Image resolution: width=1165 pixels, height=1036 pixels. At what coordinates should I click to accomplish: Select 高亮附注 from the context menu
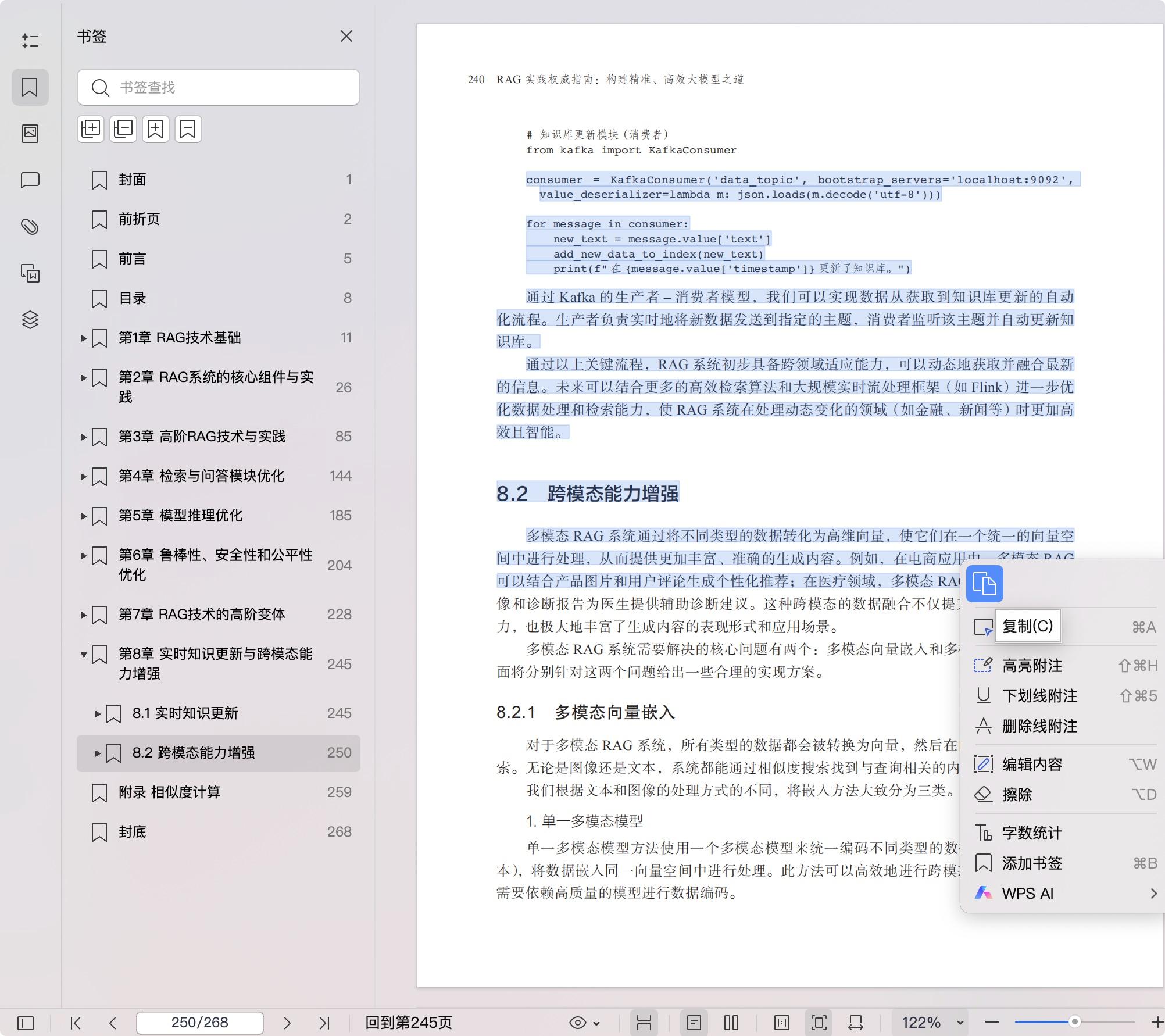point(1032,666)
